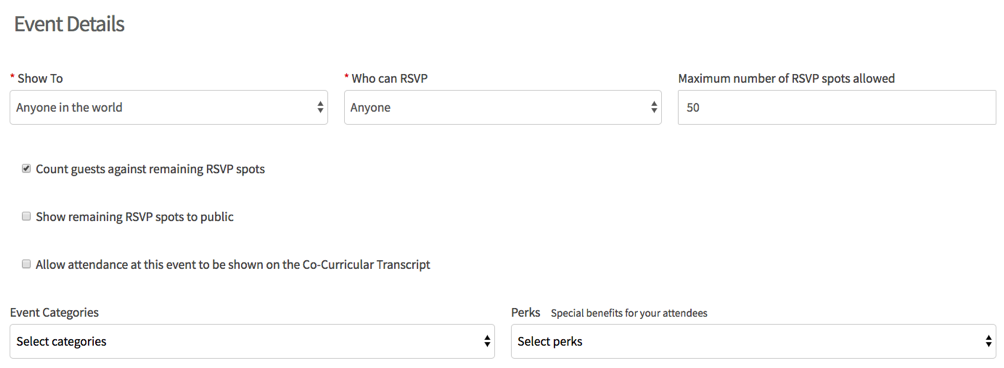Viewport: 1004px width, 368px height.
Task: Click the arrow icon on the Select categories box
Action: (x=487, y=341)
